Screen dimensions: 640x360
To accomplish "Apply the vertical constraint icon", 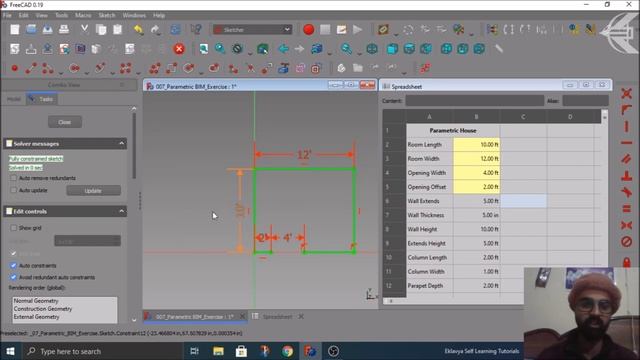I will point(627,127).
